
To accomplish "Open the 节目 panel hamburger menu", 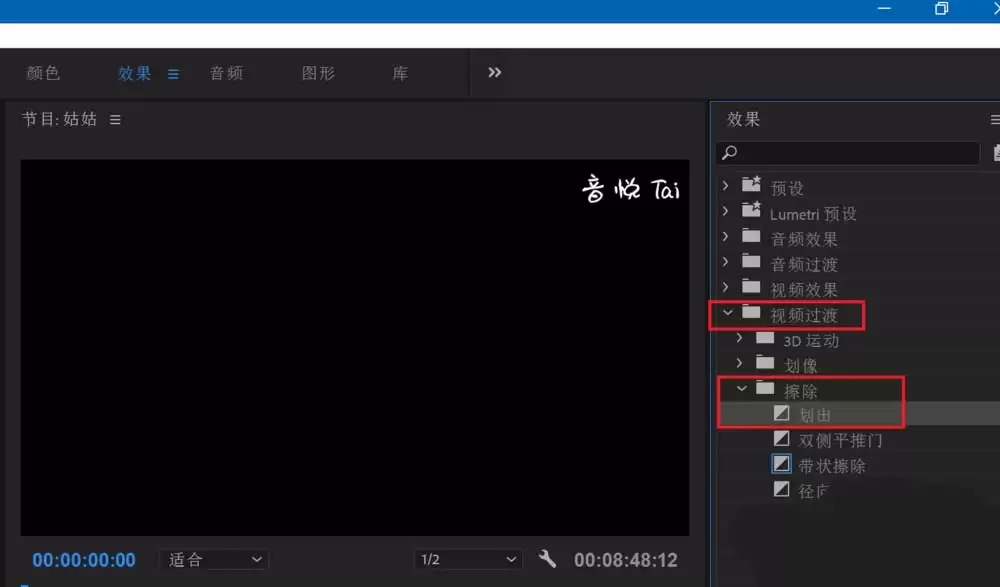I will pos(115,119).
